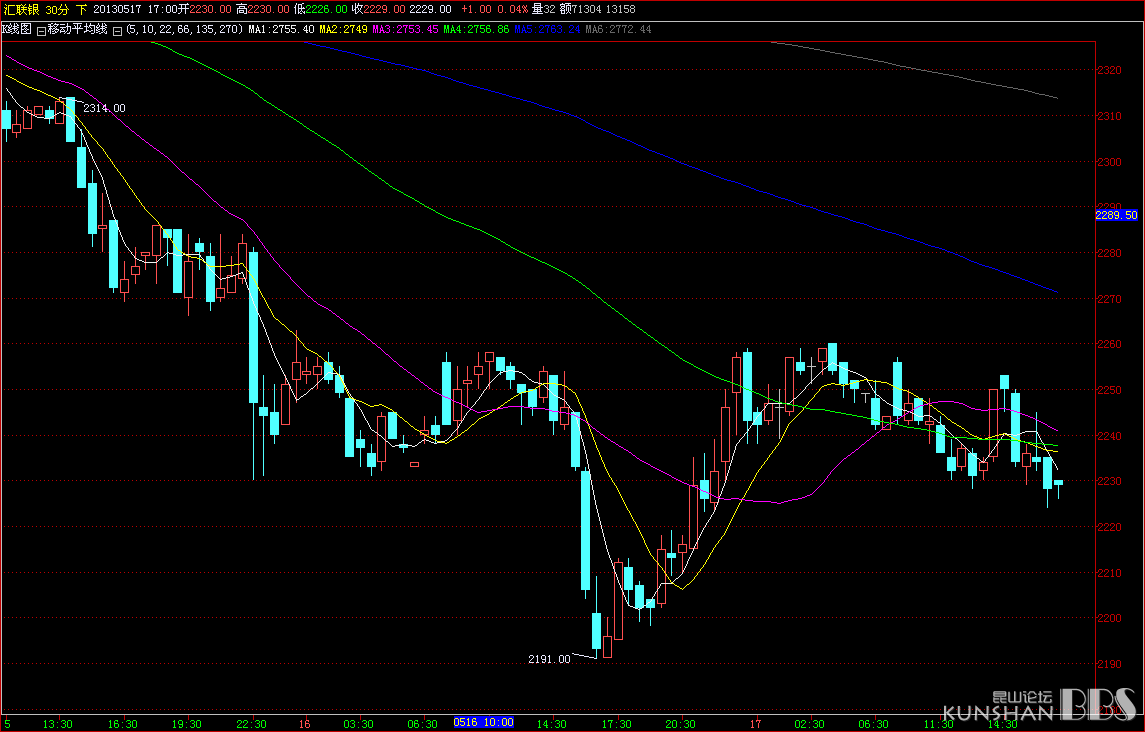This screenshot has height=732, width=1145.
Task: Click the +1.00 change value in header
Action: coord(475,9)
